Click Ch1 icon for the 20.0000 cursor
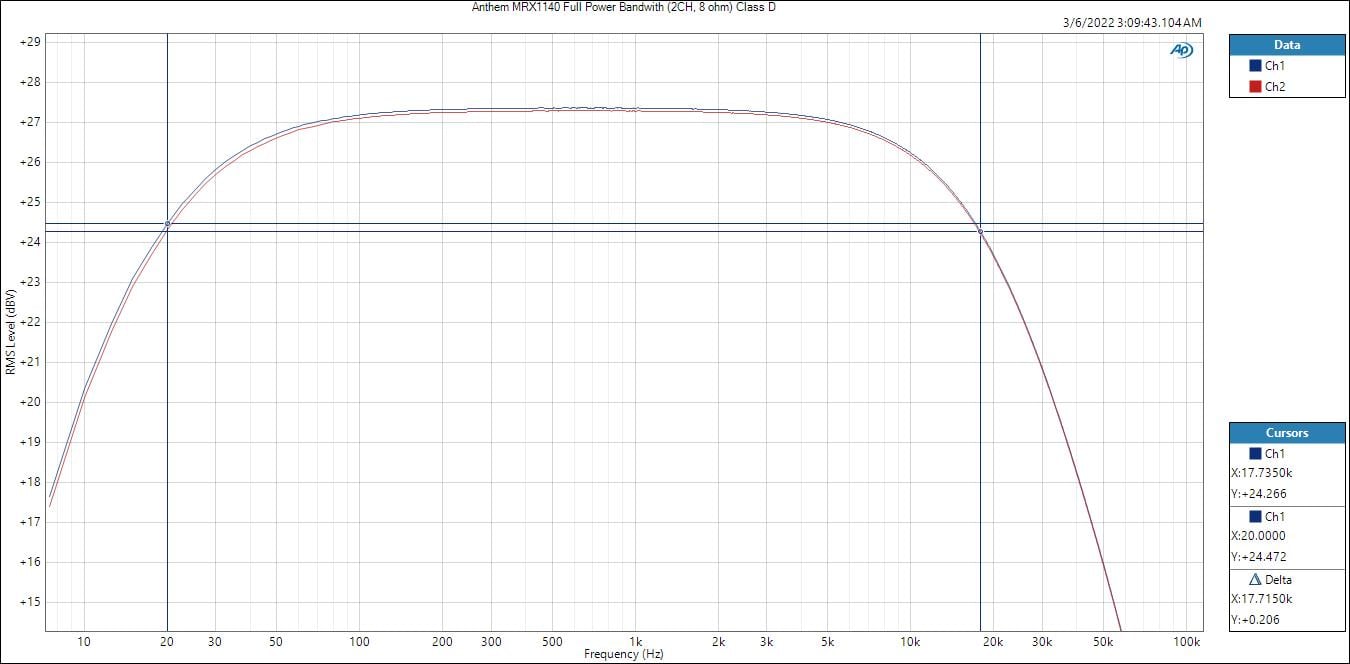The width and height of the screenshot is (1350, 664). 1255,517
